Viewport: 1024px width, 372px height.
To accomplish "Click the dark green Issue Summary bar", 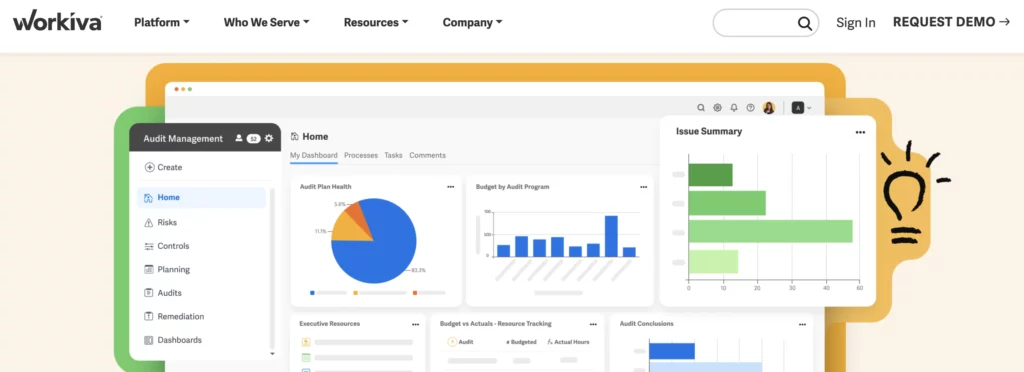I will coord(711,175).
